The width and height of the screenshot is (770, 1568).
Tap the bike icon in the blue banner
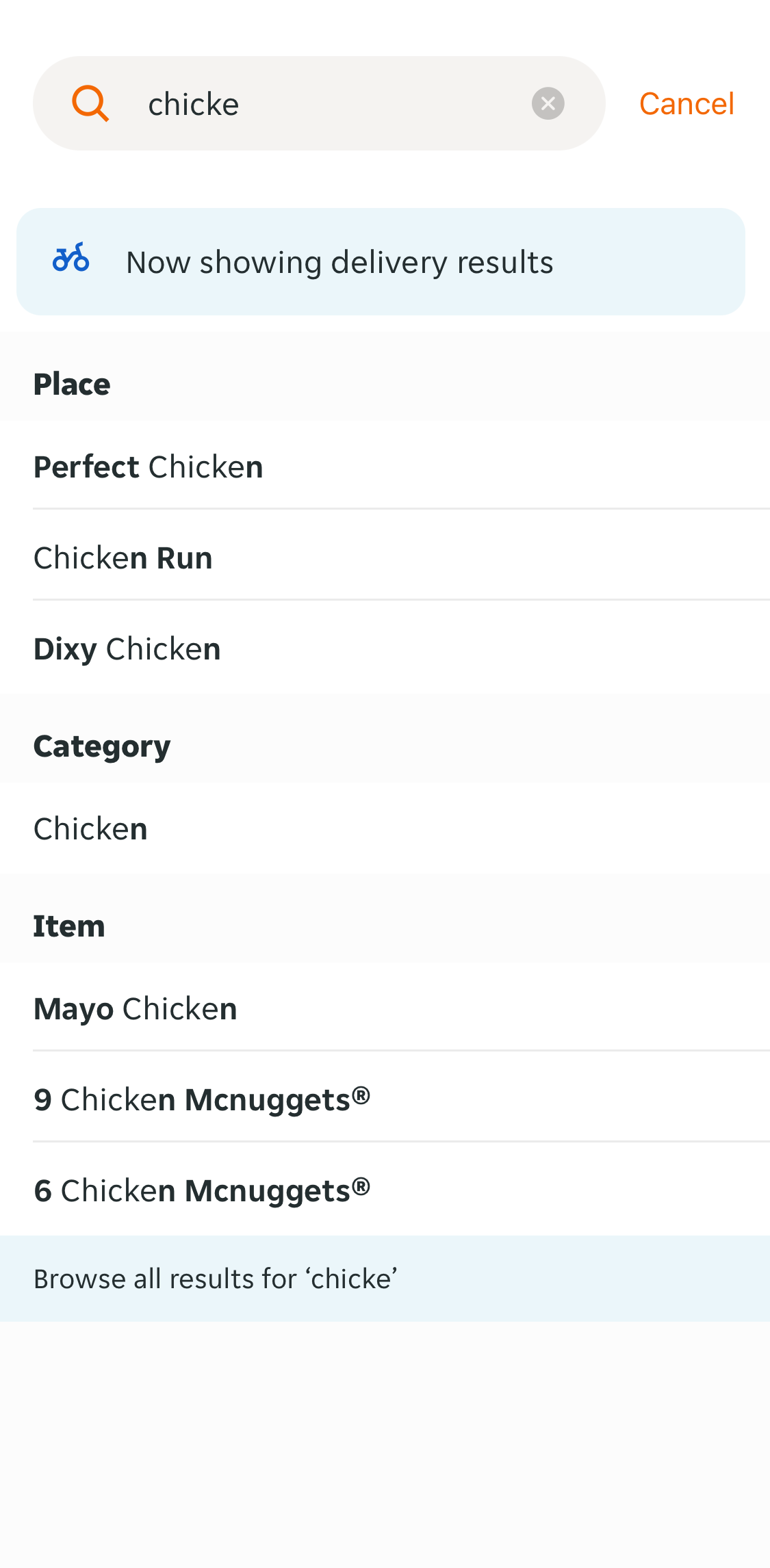click(70, 260)
